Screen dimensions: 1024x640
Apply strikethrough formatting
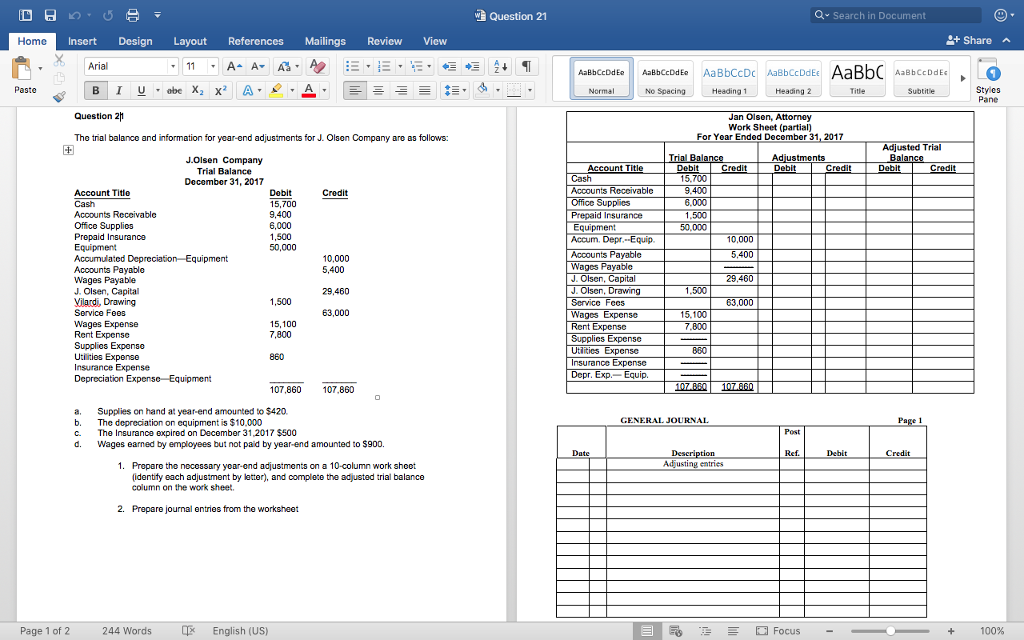174,89
